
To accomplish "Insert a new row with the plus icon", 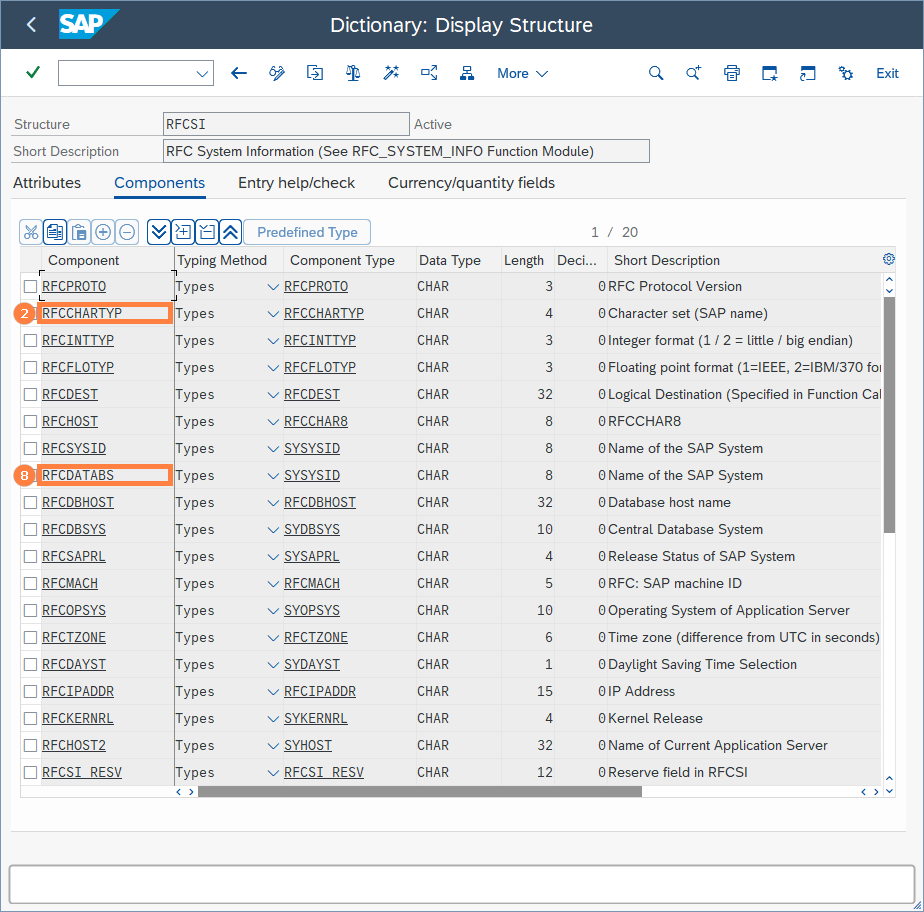I will click(103, 231).
